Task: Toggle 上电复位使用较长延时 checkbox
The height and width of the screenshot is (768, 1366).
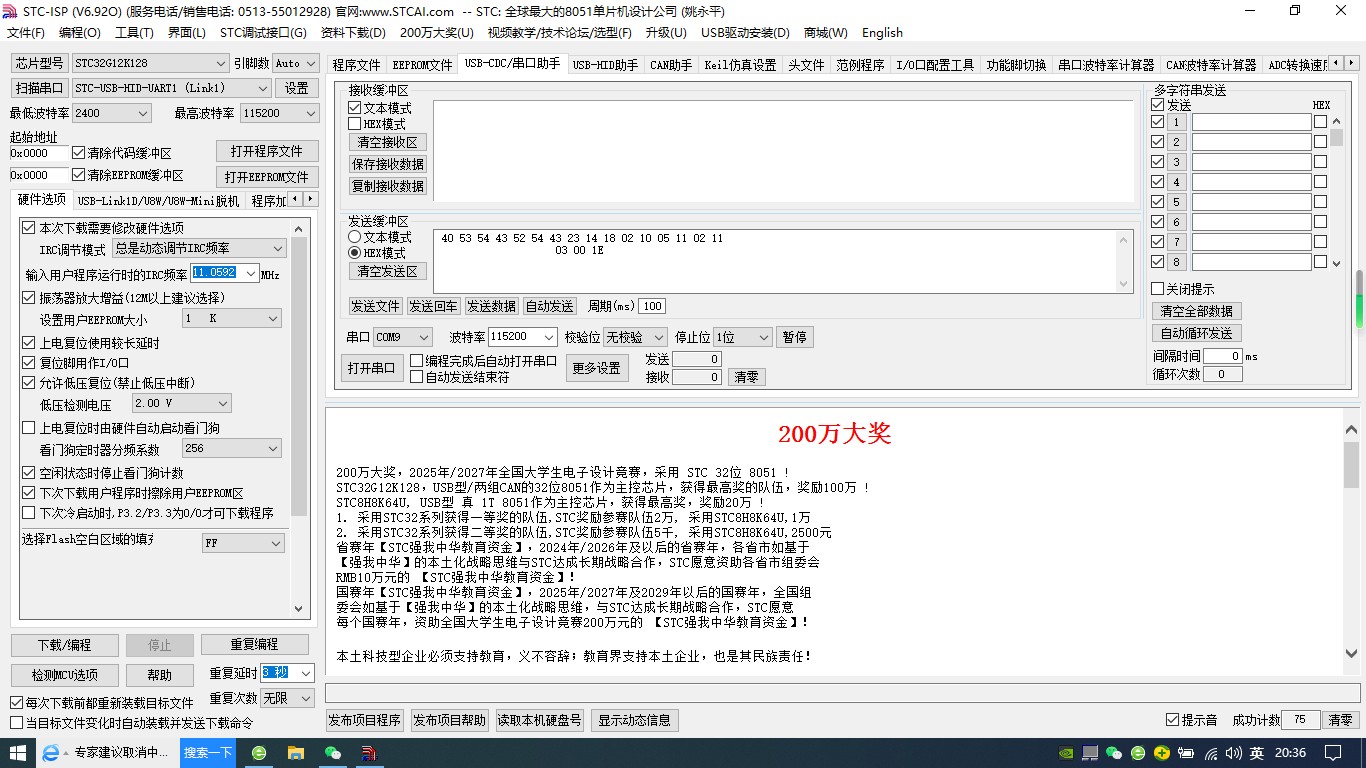Action: [x=29, y=343]
